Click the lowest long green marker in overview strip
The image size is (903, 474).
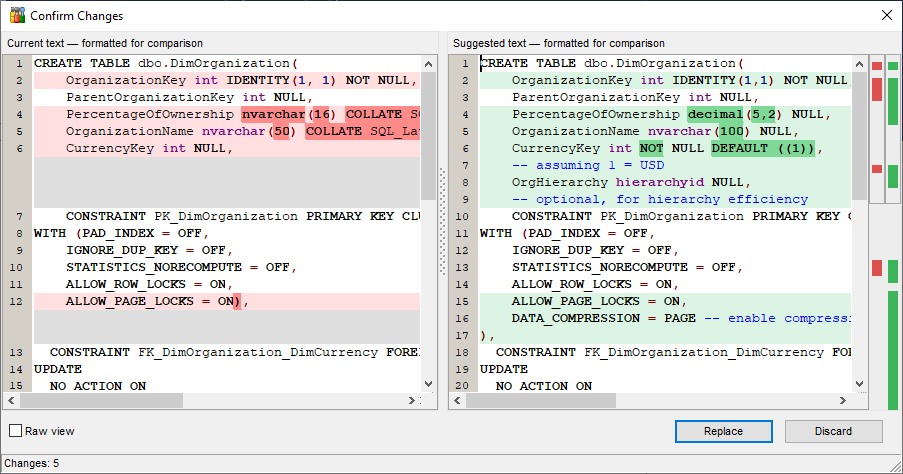tap(893, 350)
